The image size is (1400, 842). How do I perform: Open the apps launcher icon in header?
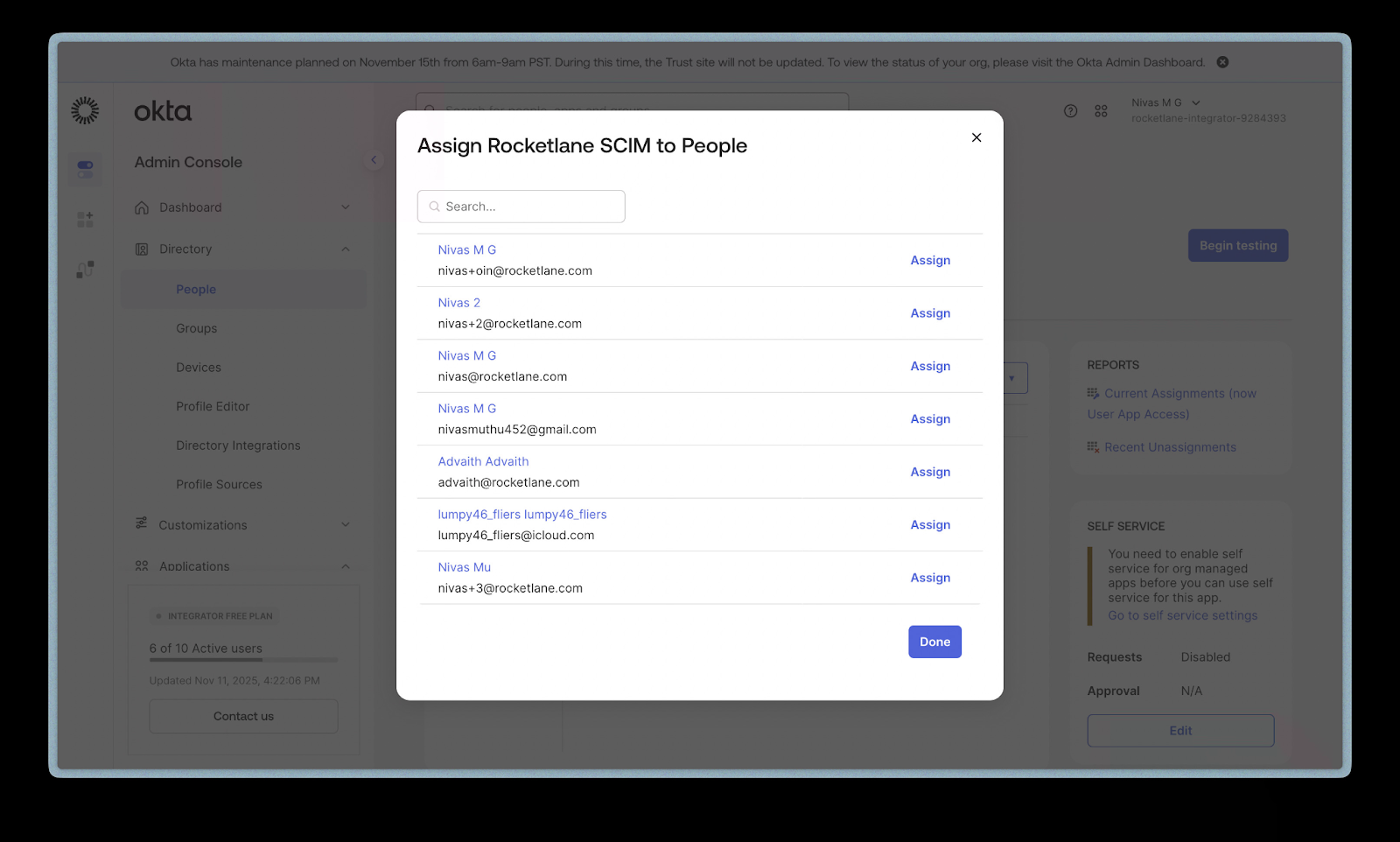1101,111
